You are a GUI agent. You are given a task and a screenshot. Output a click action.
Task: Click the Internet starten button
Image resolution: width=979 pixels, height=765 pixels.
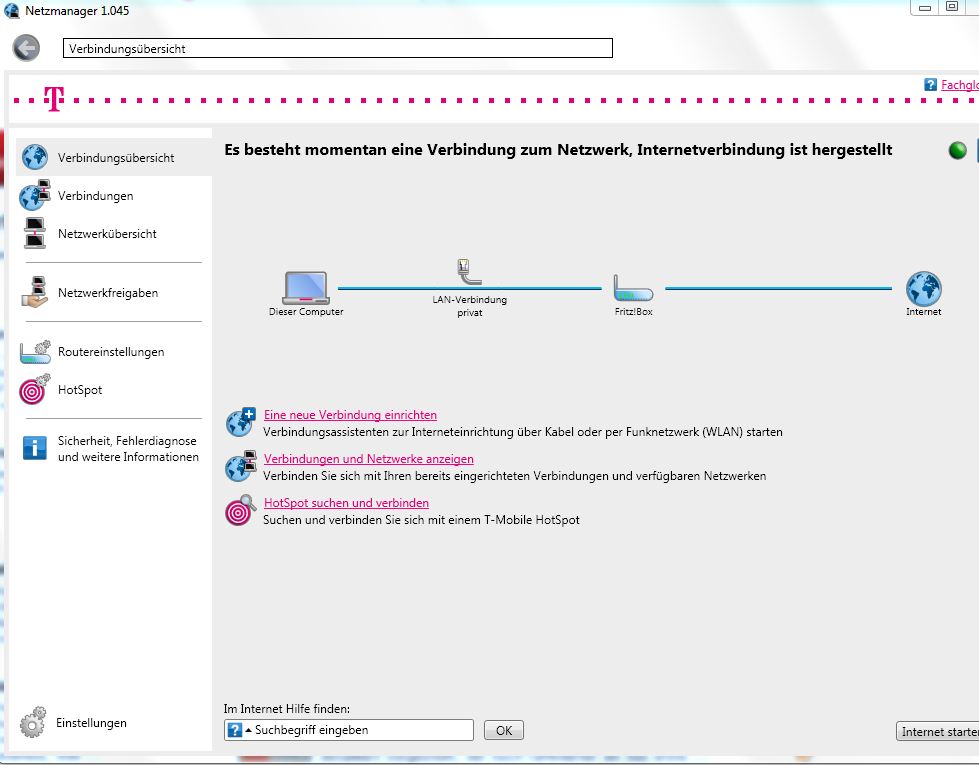click(x=938, y=731)
